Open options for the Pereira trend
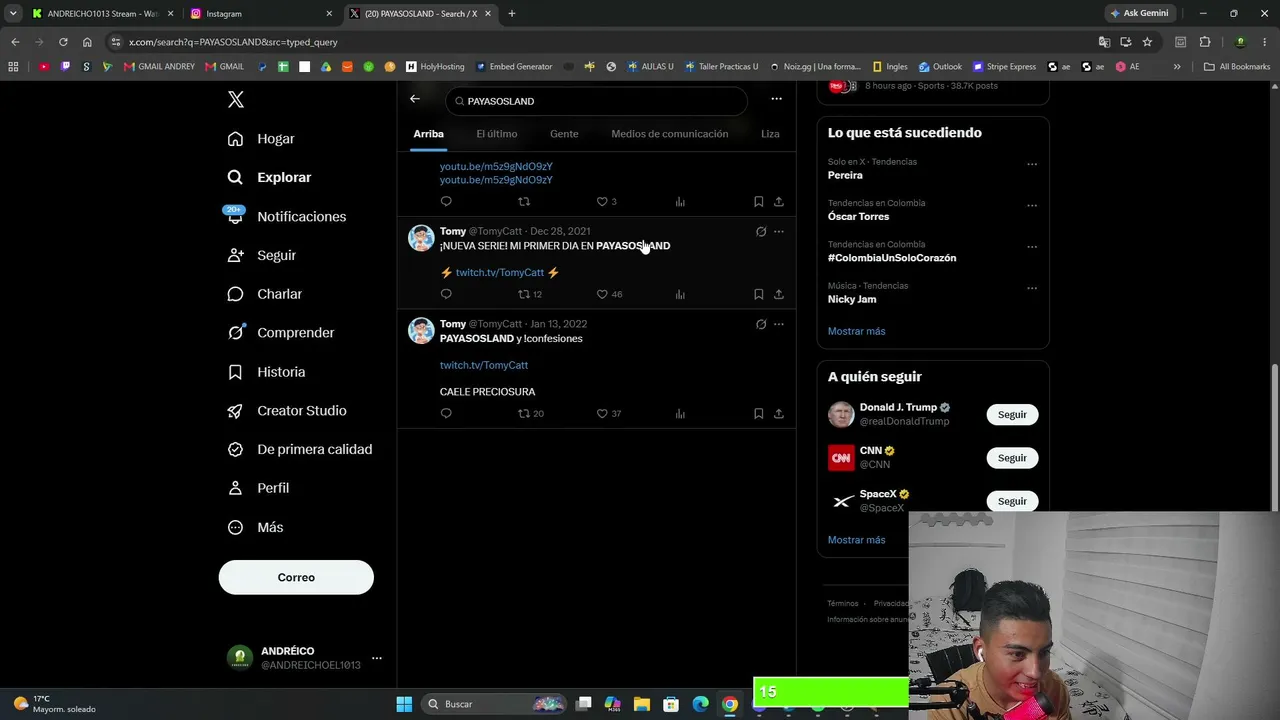 tap(1032, 164)
